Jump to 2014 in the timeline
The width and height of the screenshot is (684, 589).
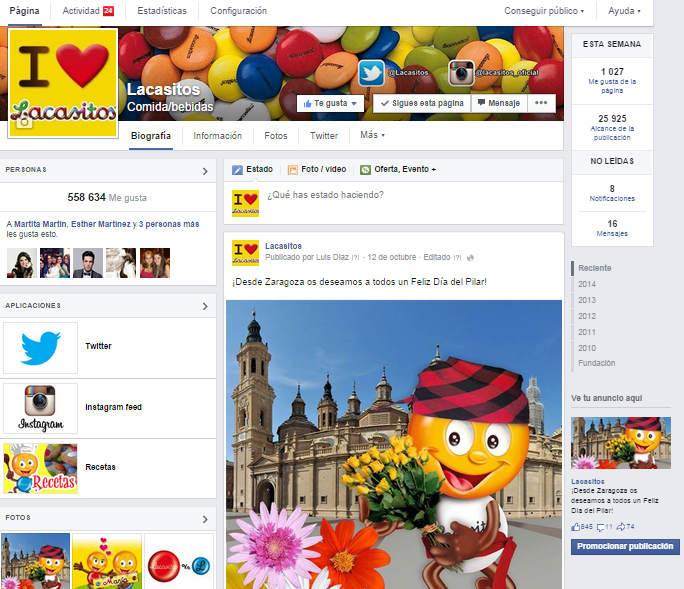(587, 284)
